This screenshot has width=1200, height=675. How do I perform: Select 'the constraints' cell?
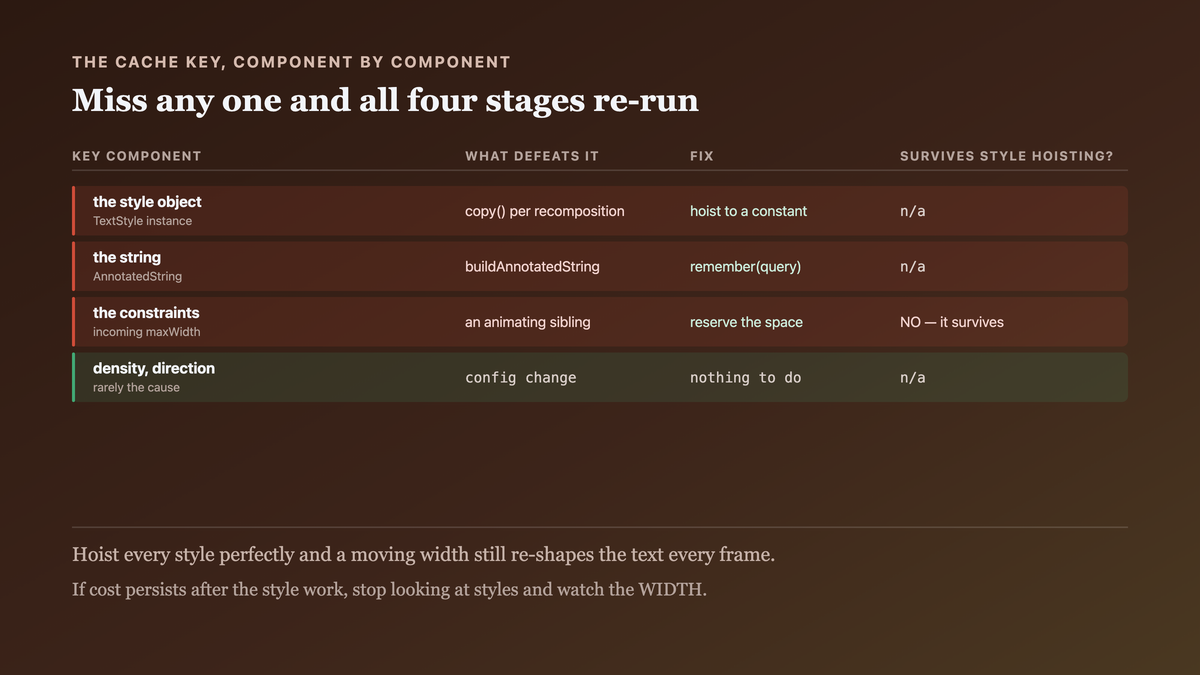click(146, 313)
